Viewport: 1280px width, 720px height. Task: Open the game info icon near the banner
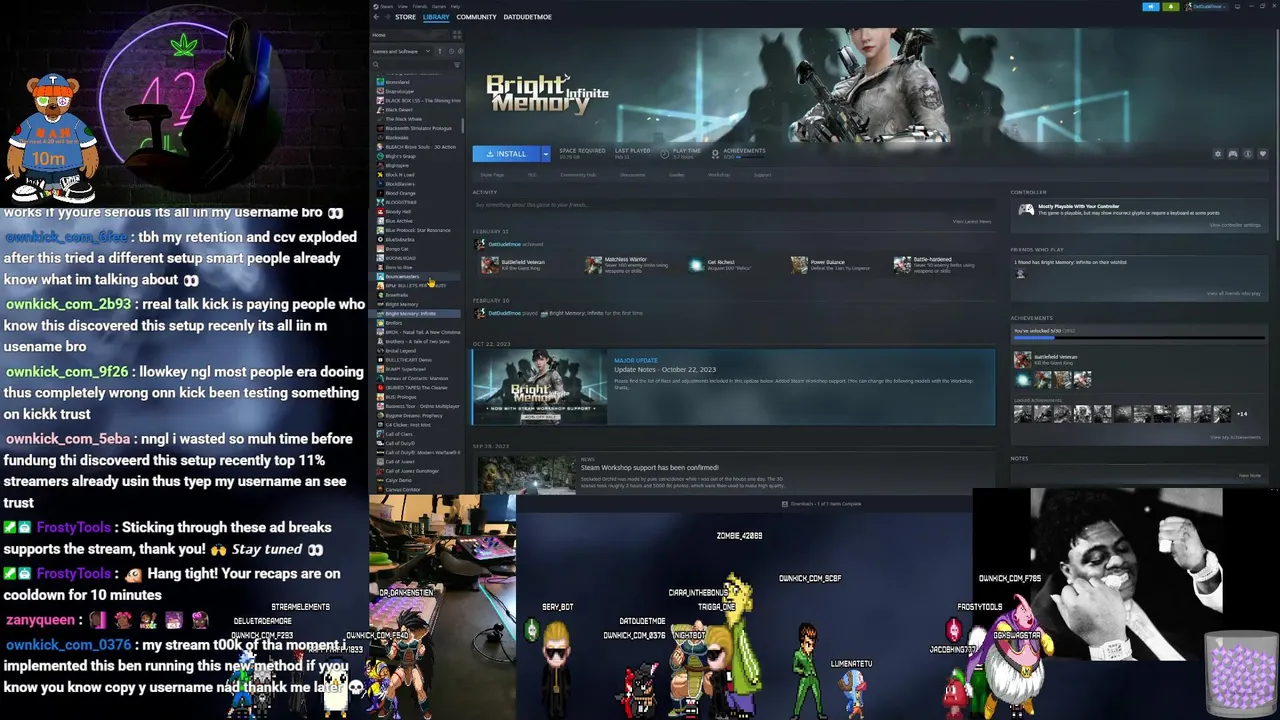[1248, 154]
